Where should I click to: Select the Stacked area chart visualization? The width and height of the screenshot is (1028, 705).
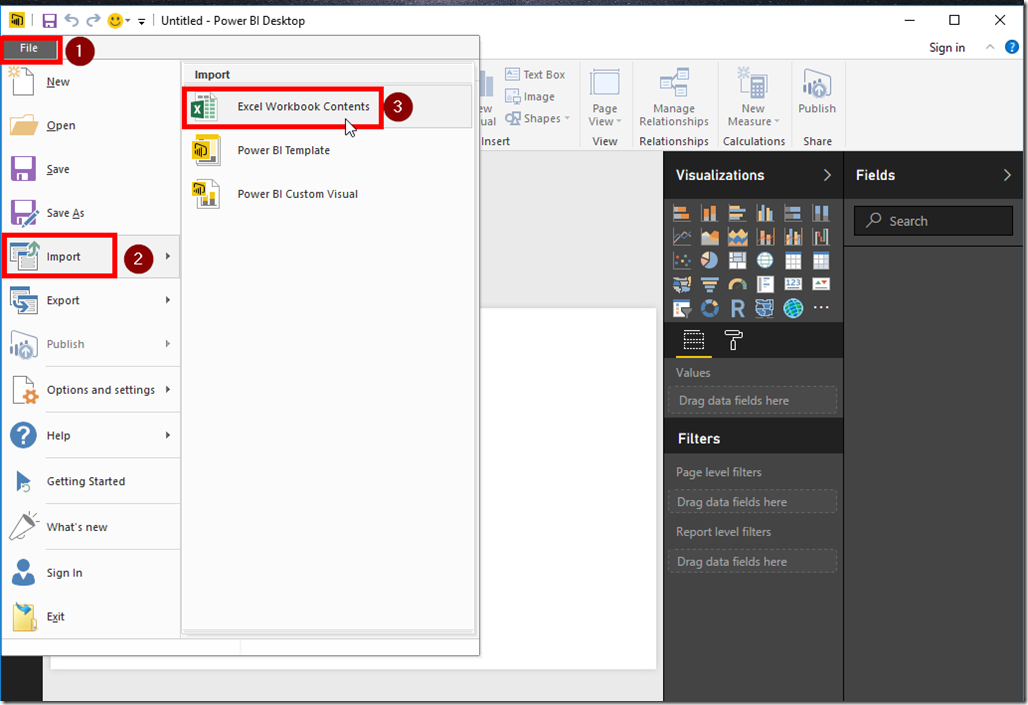pyautogui.click(x=738, y=237)
